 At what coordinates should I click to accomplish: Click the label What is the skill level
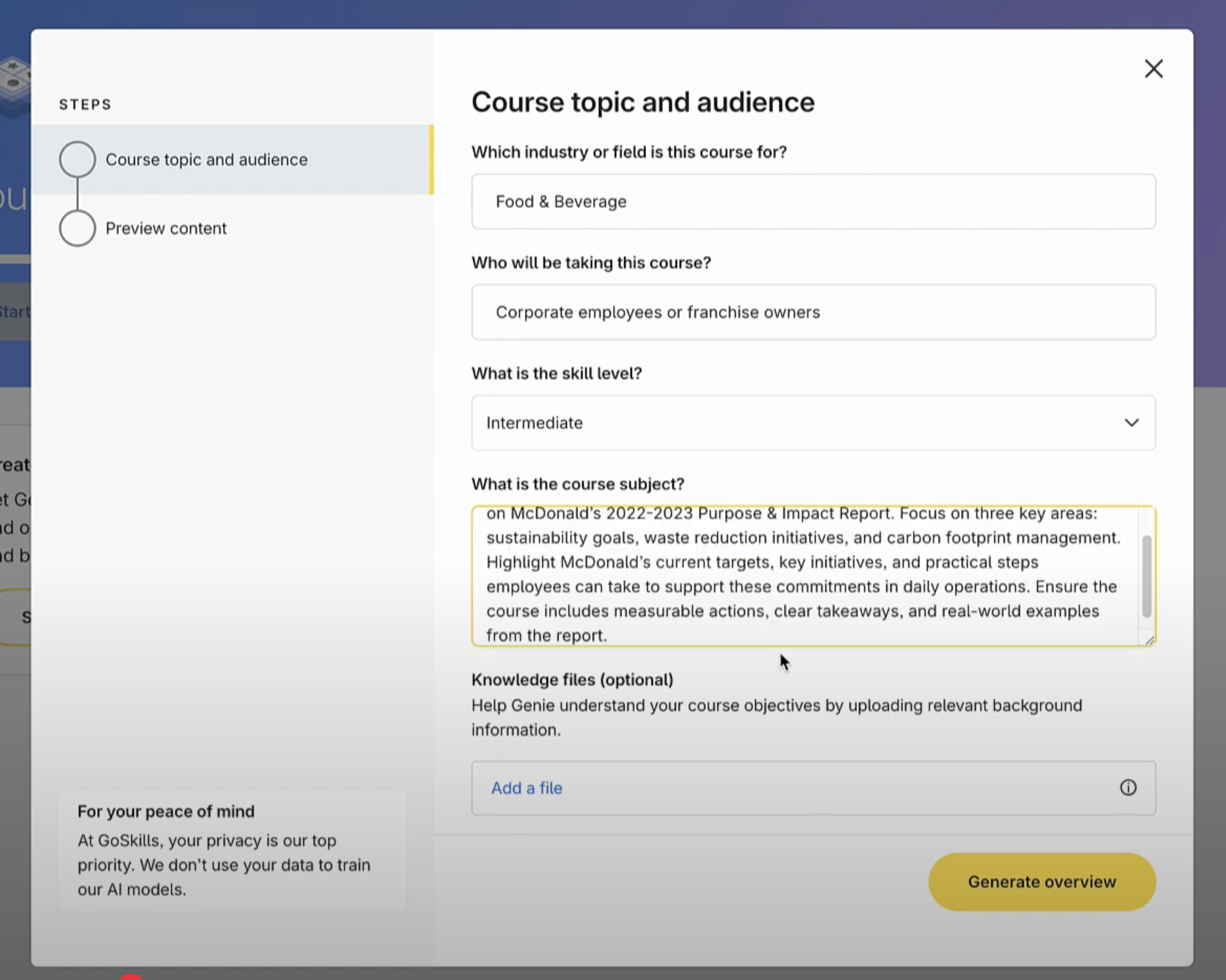556,373
